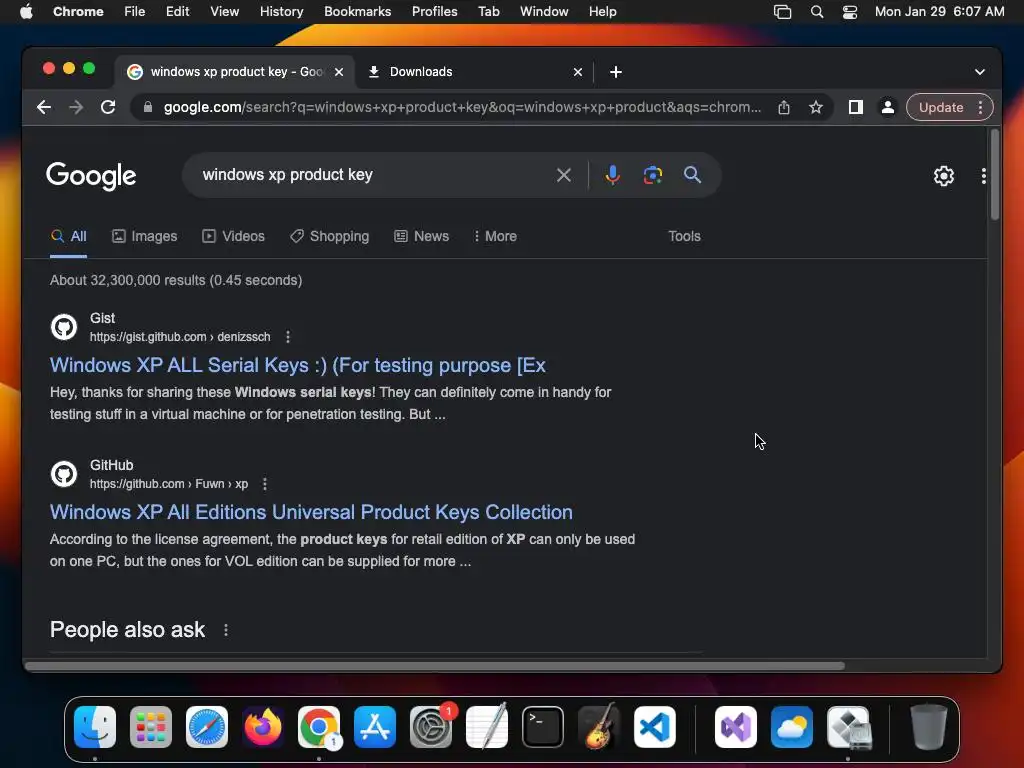Open Google quick settings gear
Image resolution: width=1024 pixels, height=768 pixels.
point(944,176)
